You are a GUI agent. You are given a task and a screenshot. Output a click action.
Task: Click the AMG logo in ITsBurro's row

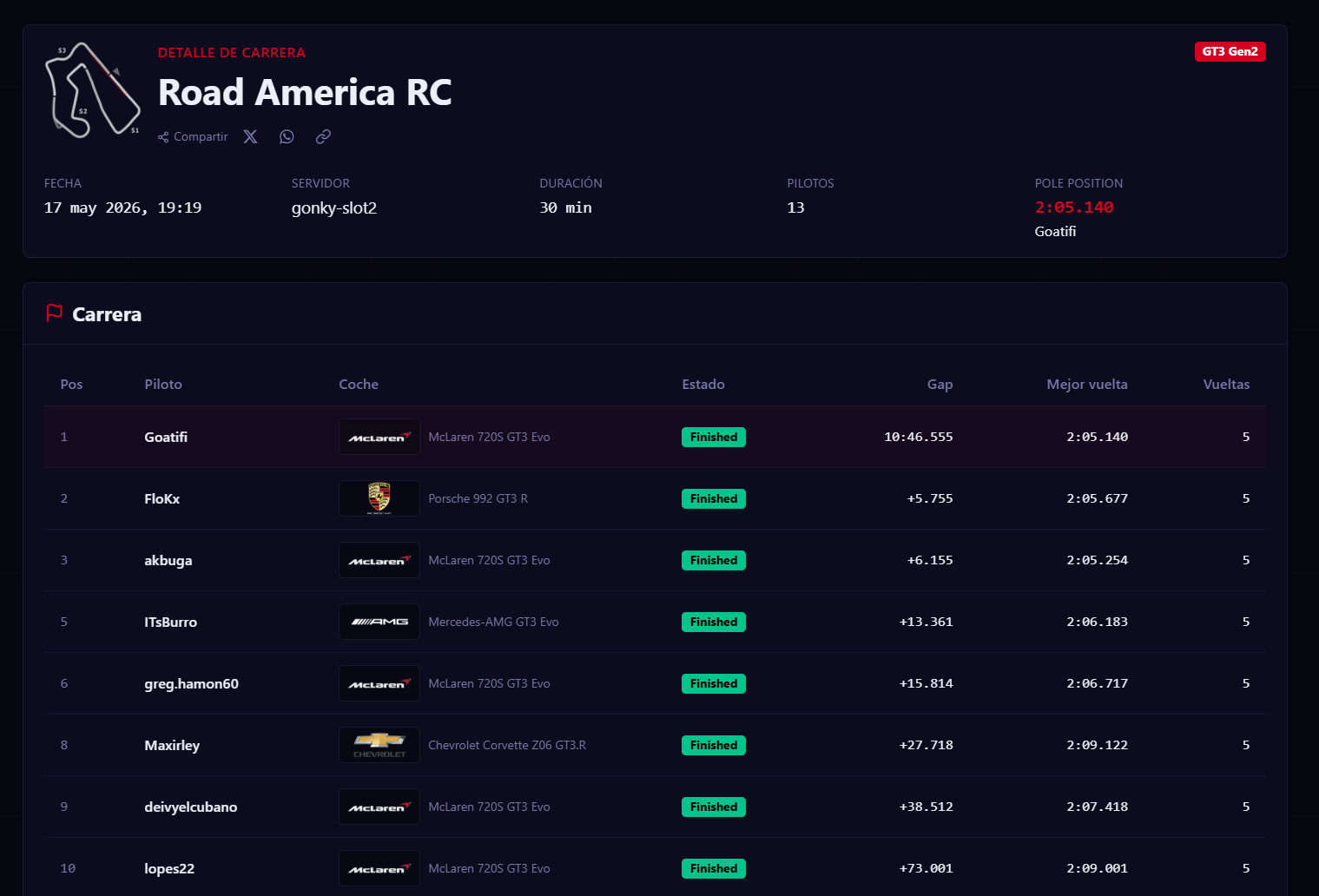[x=379, y=622]
